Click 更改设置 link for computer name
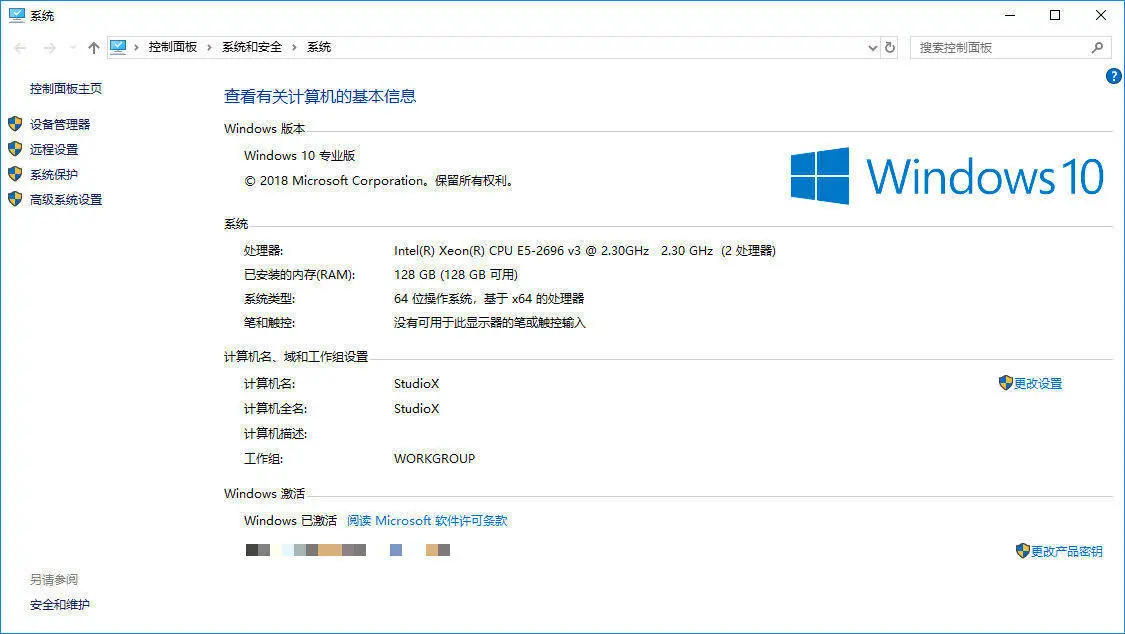The image size is (1125, 634). (x=1038, y=384)
